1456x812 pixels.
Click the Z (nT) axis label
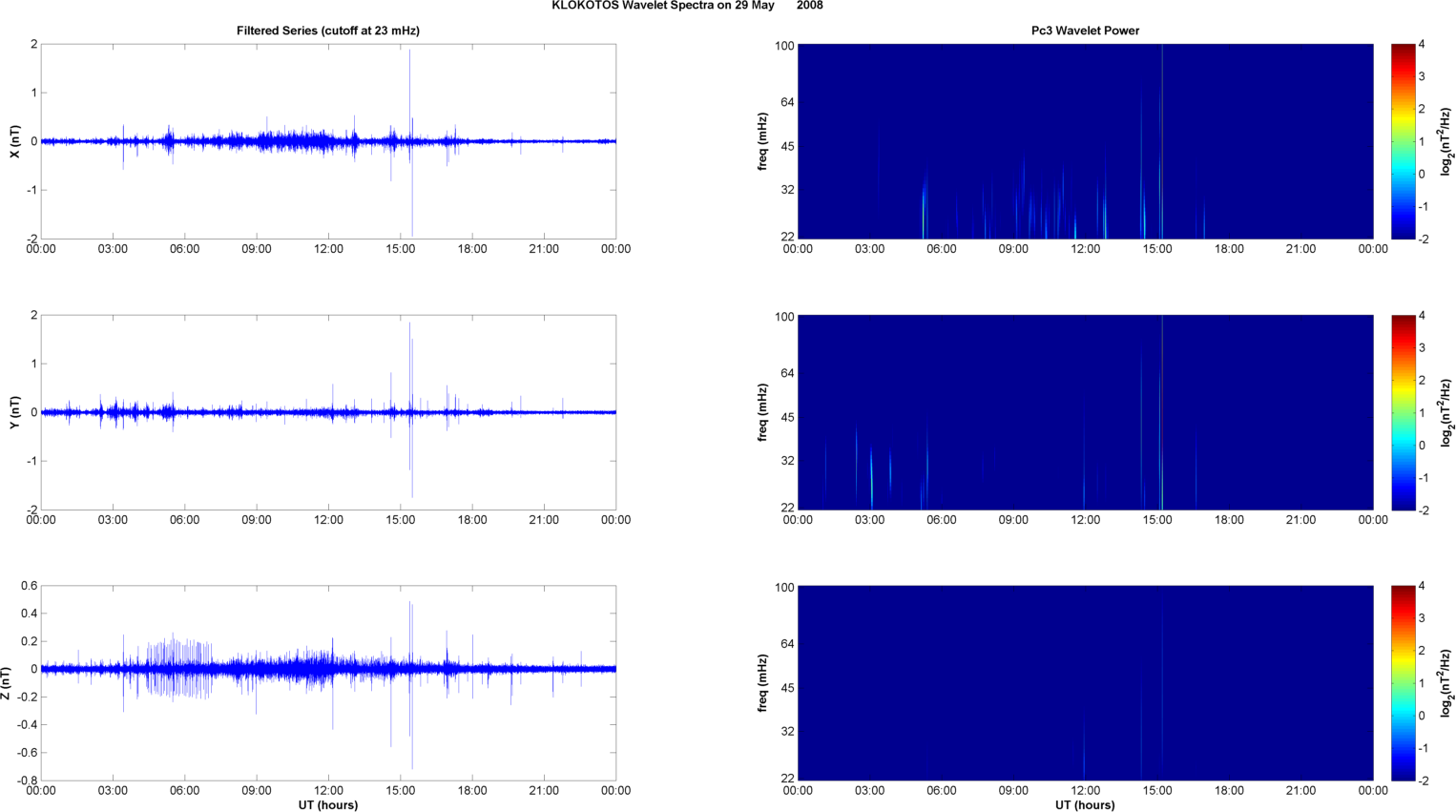7,683
